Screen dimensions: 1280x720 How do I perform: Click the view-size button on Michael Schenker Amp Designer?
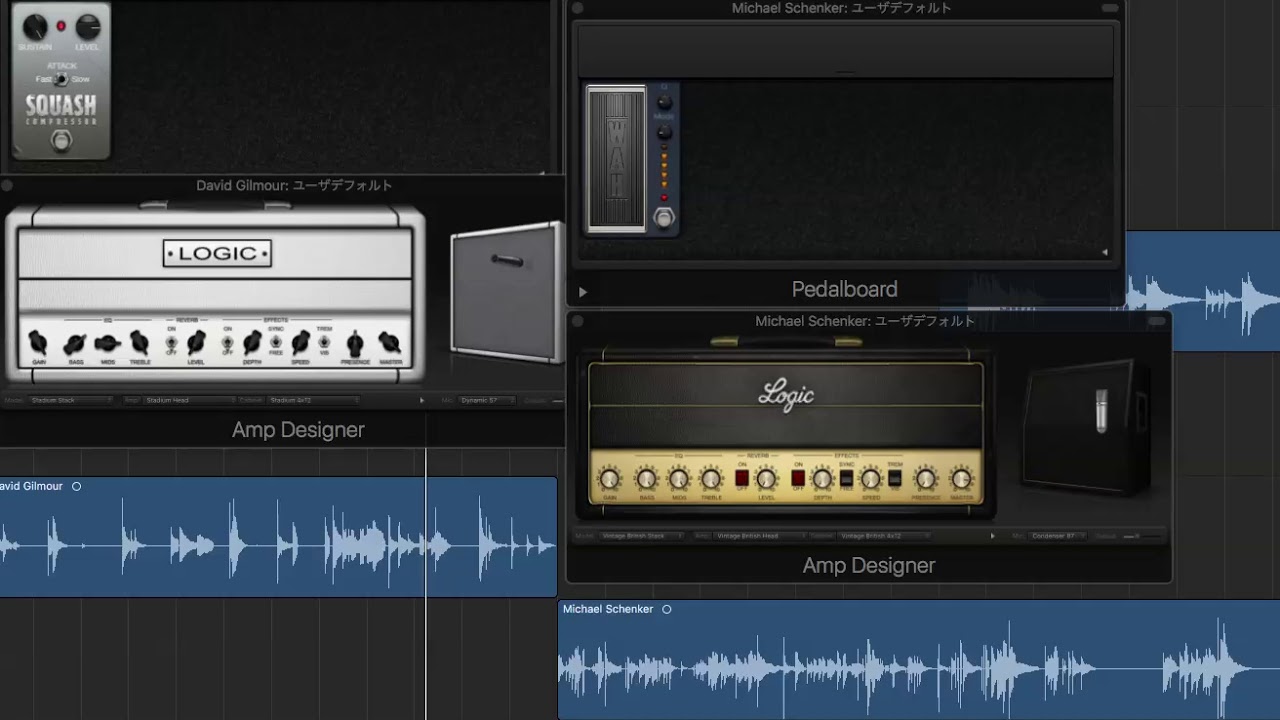point(1157,321)
